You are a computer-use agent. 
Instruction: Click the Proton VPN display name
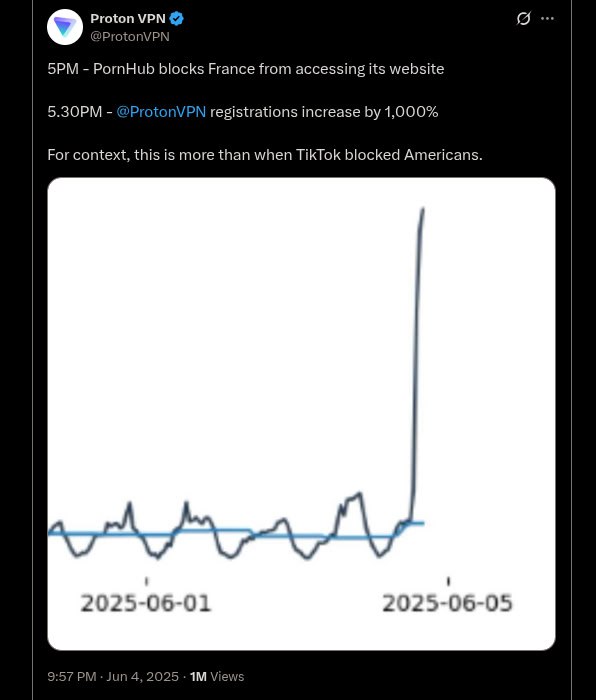[128, 19]
